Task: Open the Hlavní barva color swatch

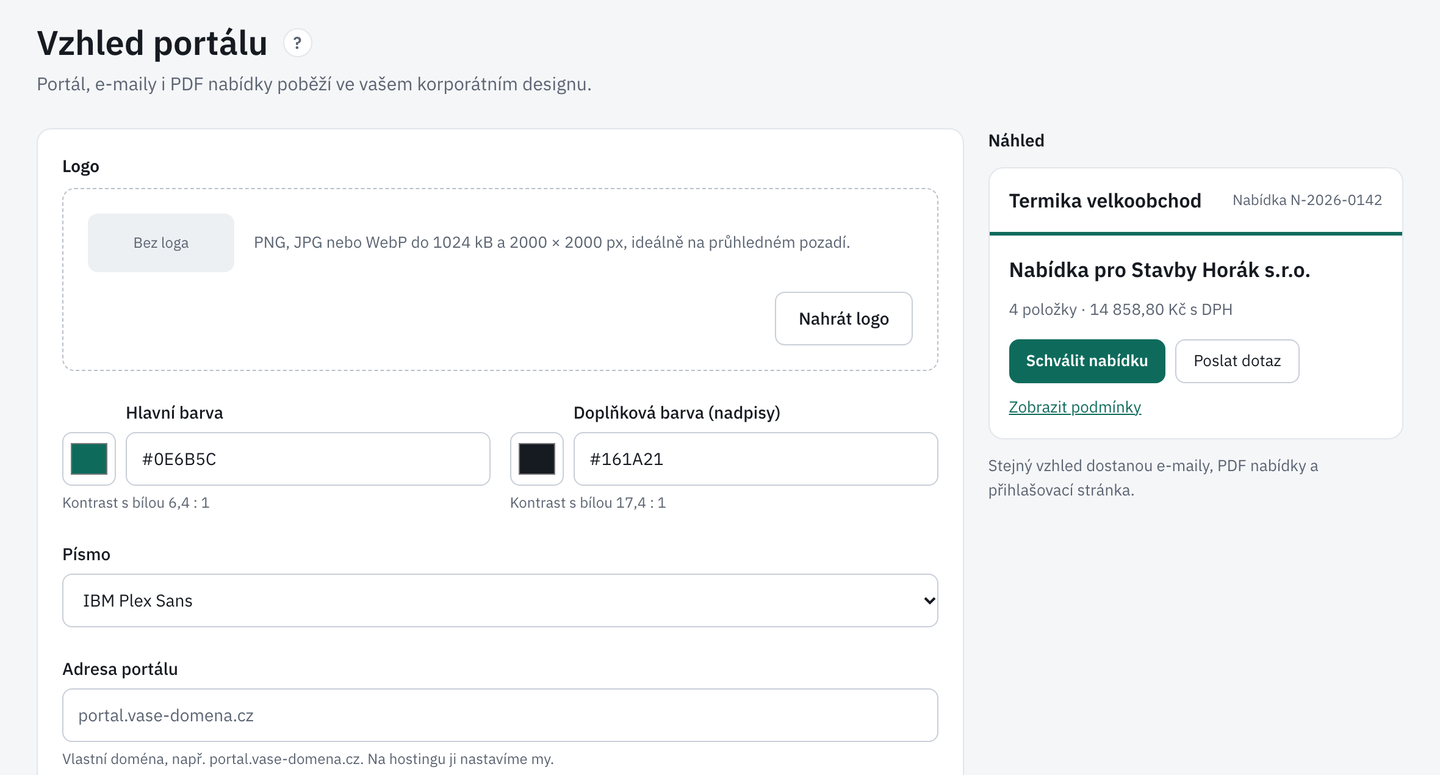Action: [x=89, y=459]
